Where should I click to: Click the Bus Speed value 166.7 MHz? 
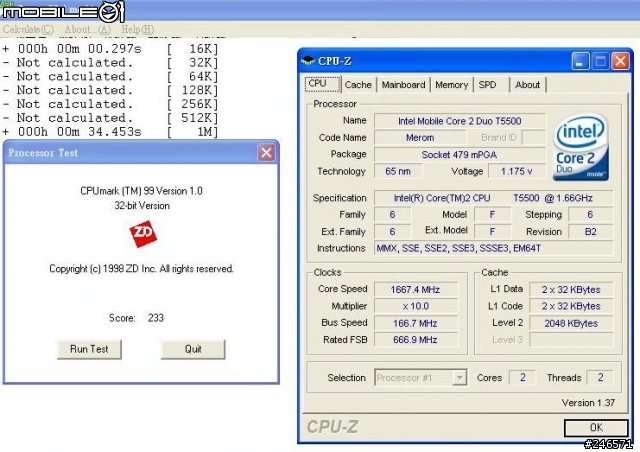coord(416,323)
